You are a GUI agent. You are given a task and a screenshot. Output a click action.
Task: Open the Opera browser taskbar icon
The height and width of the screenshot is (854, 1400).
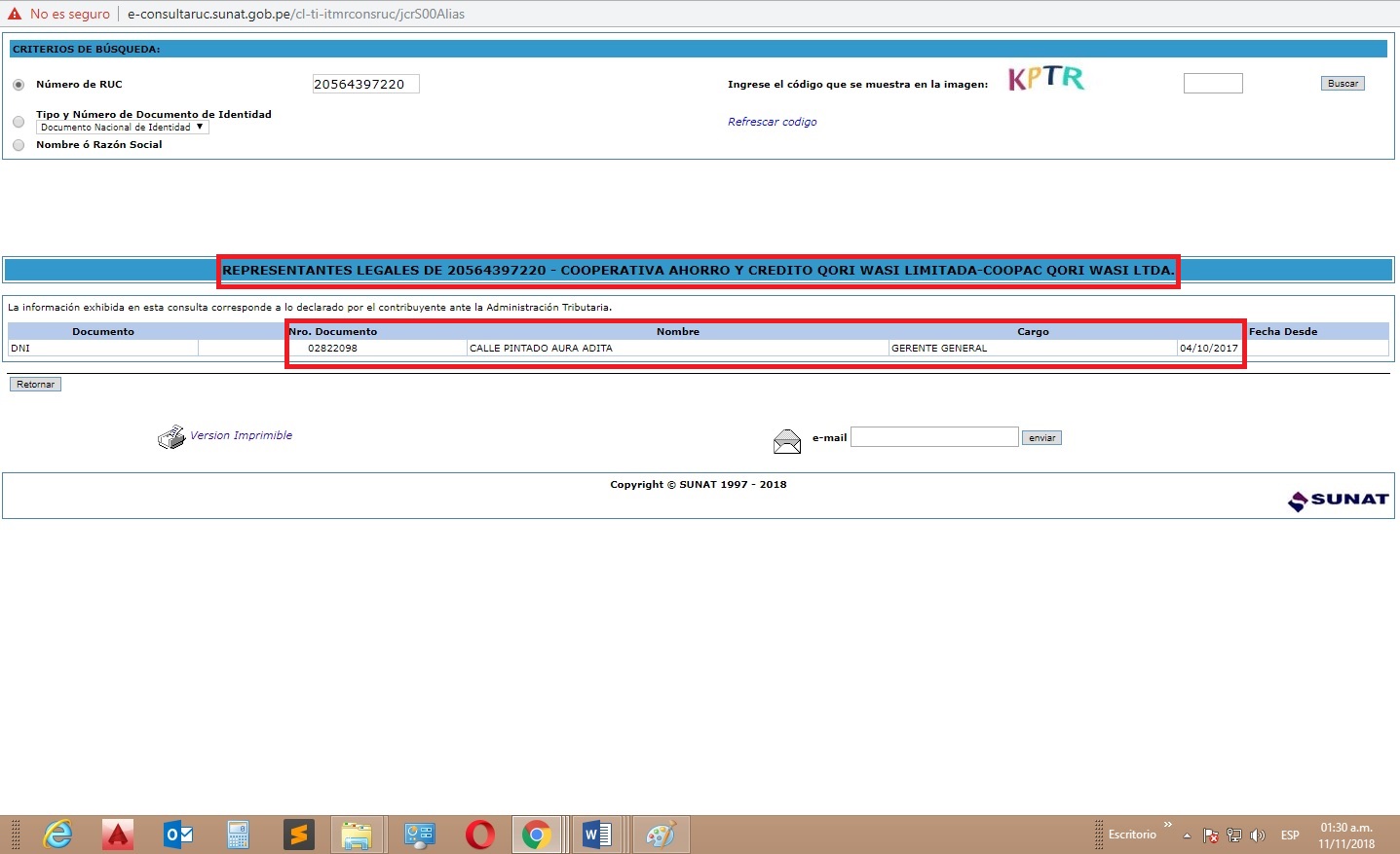pos(480,835)
